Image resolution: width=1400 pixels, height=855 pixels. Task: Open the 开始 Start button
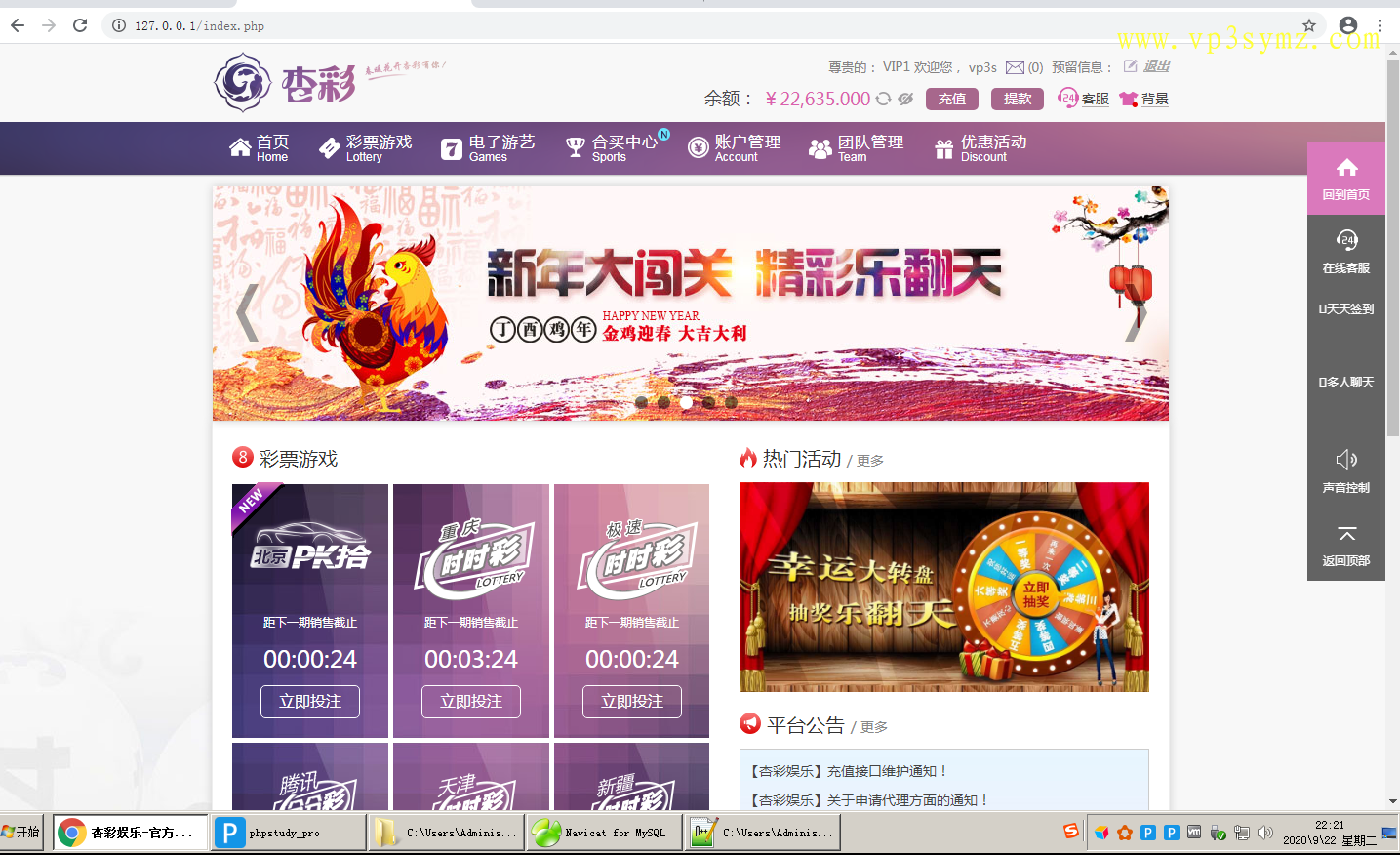tap(21, 833)
